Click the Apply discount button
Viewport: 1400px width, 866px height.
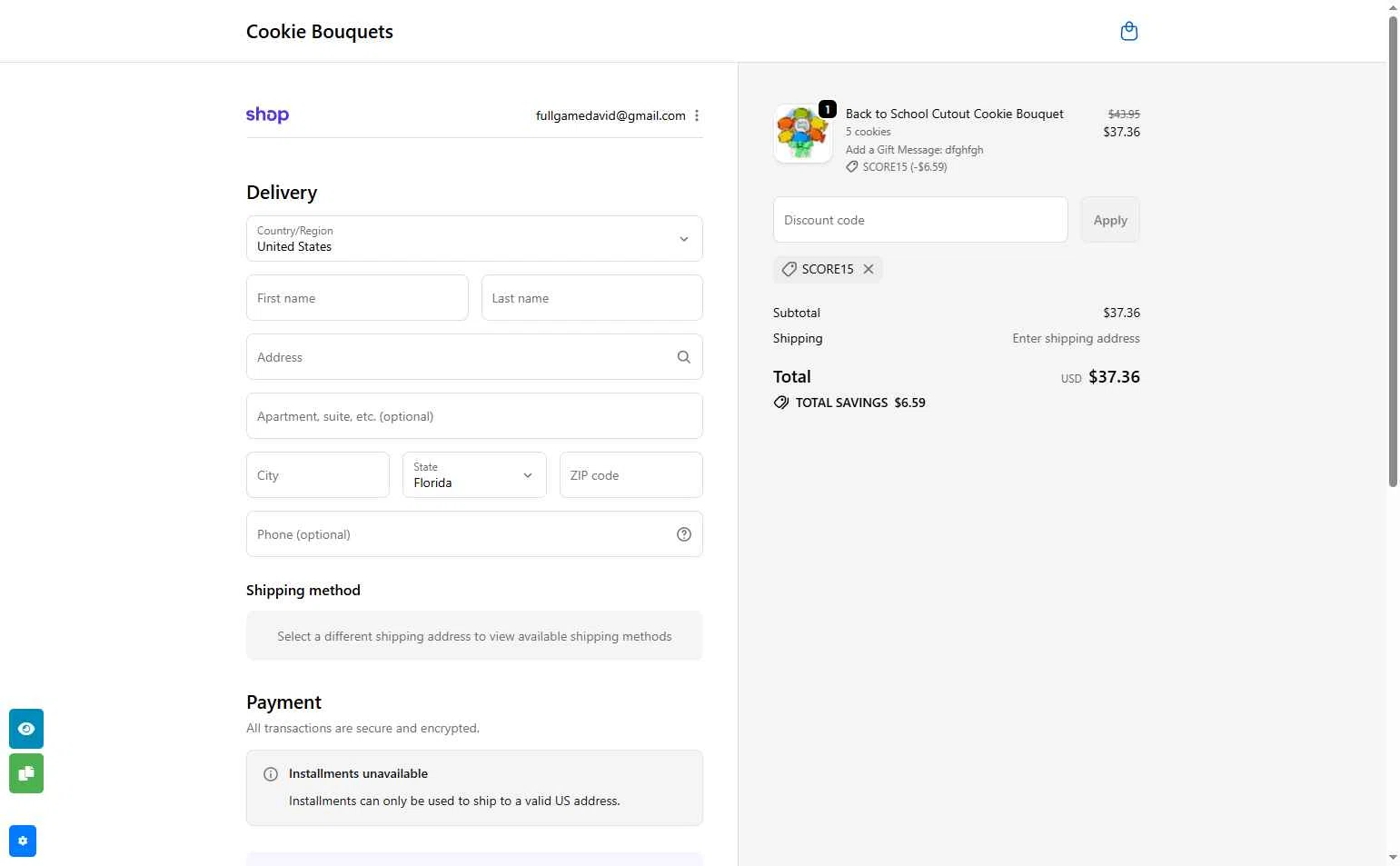(1110, 220)
